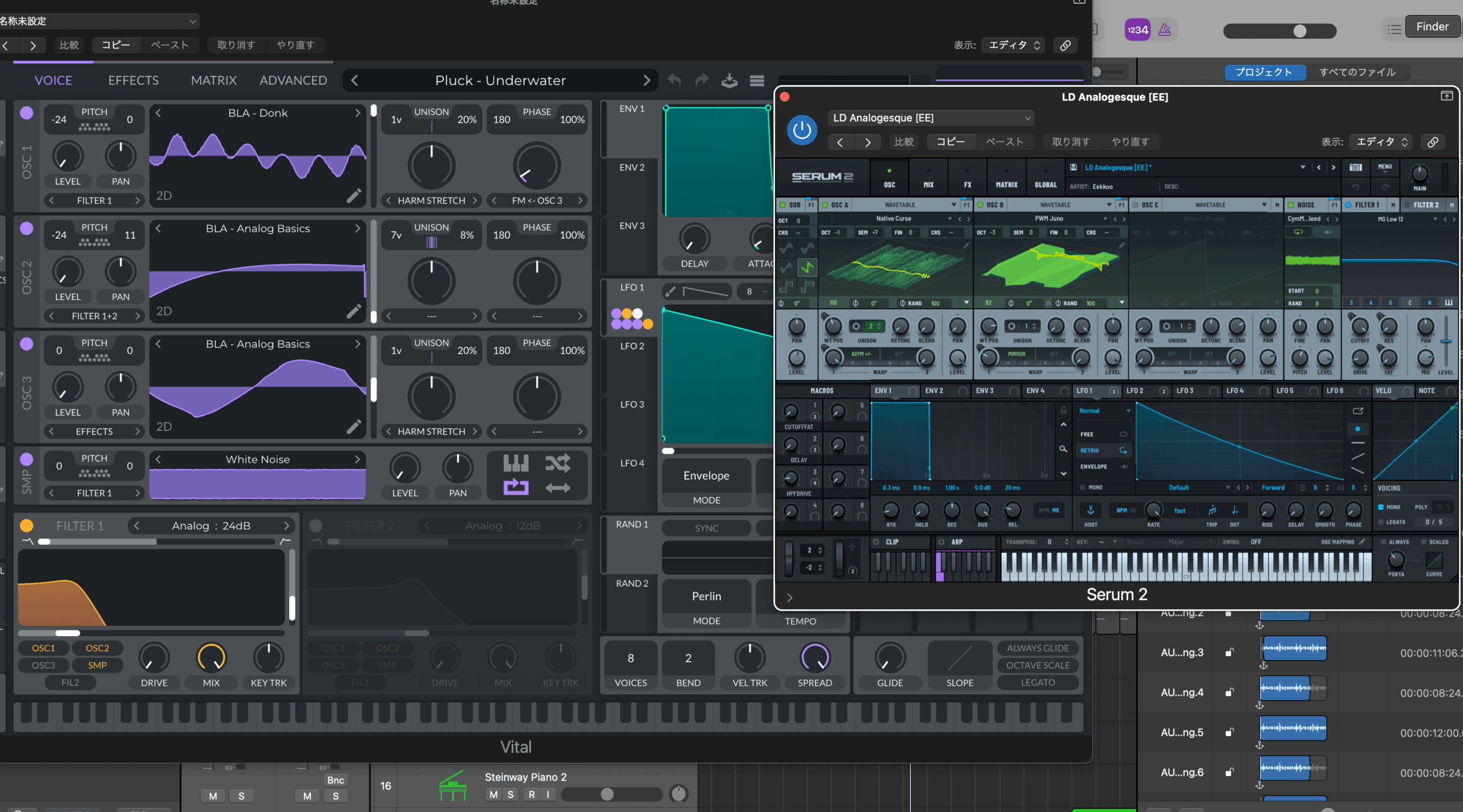Click the metronome icon in Logic toolbar
The image size is (1463, 812).
[1165, 30]
